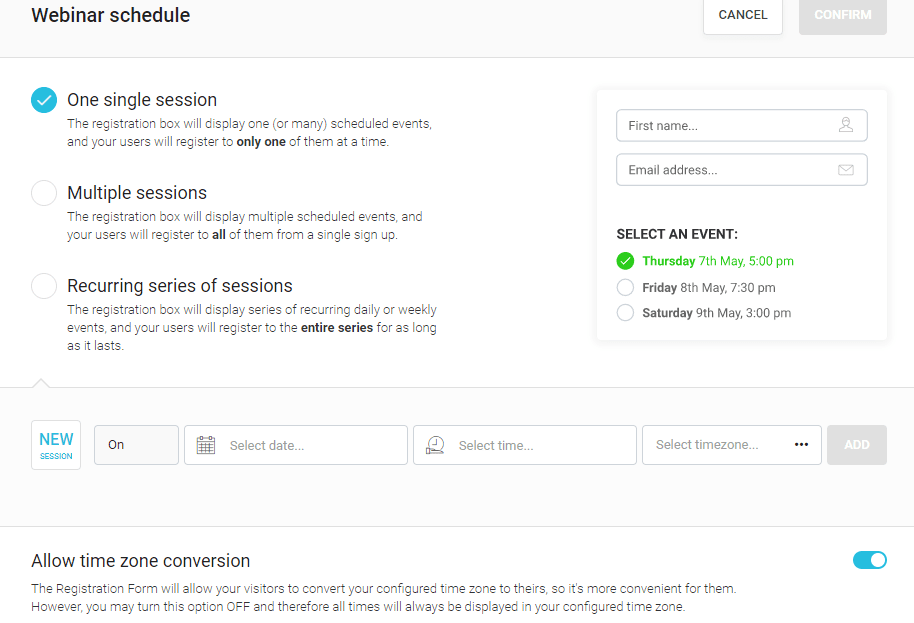Click the clock icon in time field
The image size is (914, 623).
point(435,445)
